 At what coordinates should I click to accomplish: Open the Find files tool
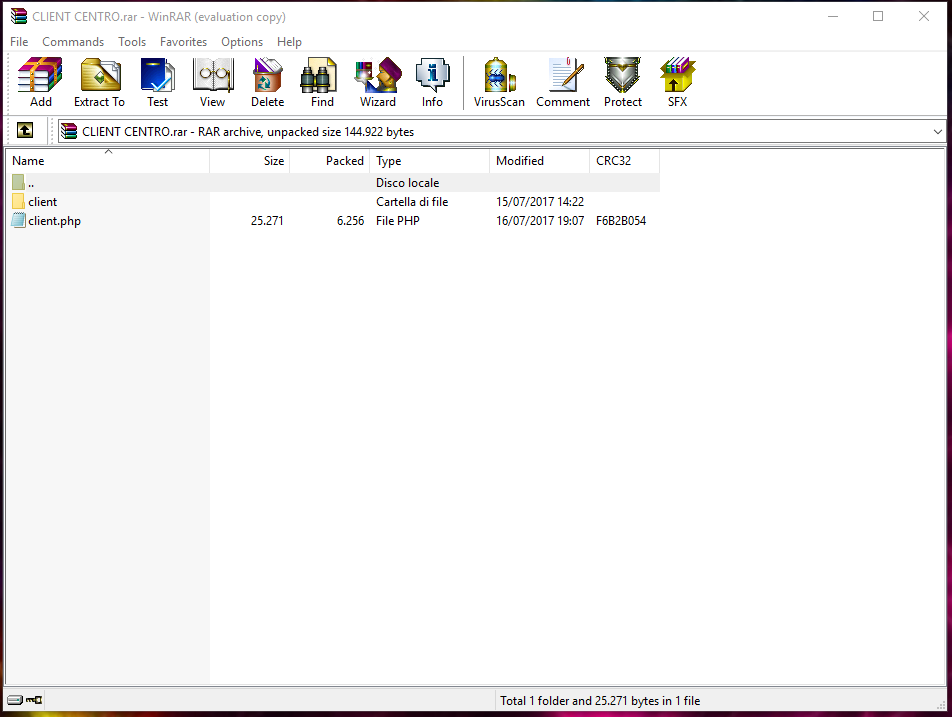[322, 83]
